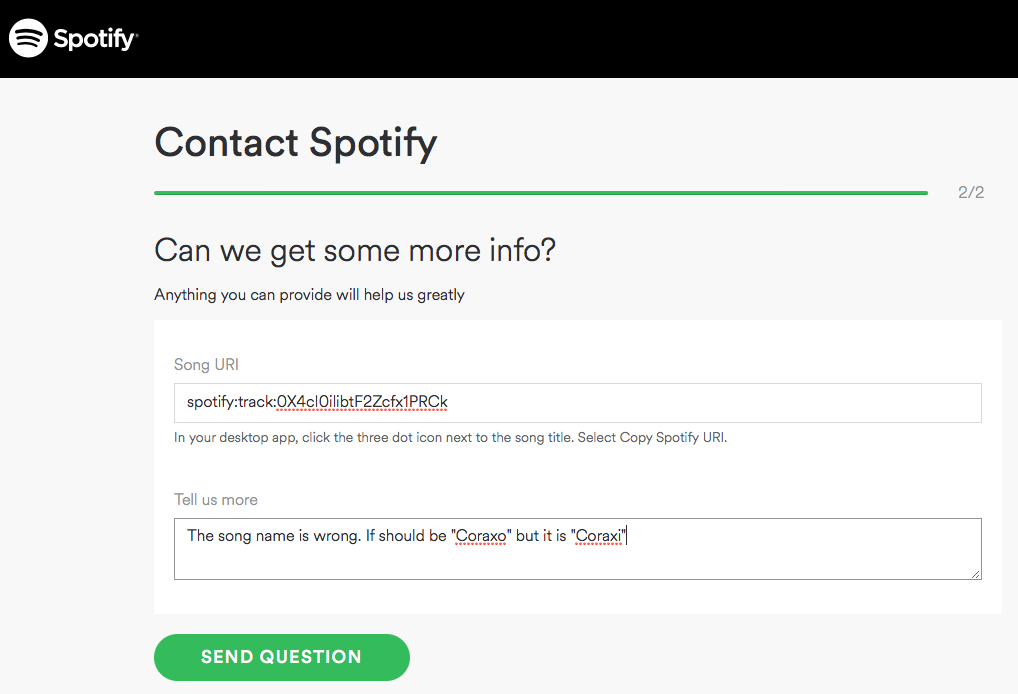
Task: Click the "spotify:track:" prefix text
Action: point(232,402)
